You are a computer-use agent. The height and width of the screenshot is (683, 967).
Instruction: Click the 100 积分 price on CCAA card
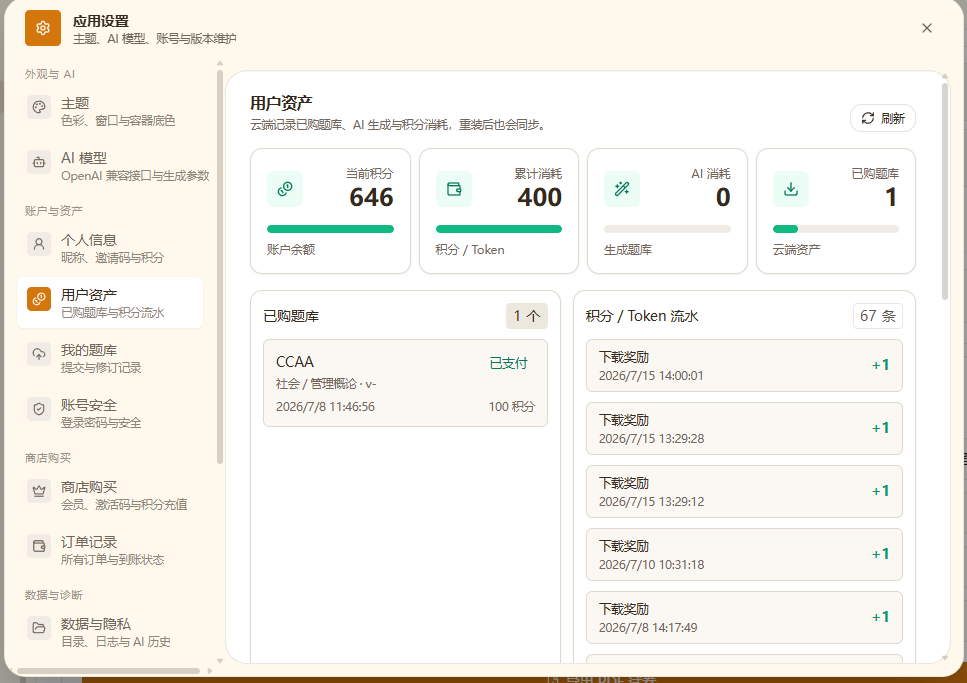coord(512,407)
